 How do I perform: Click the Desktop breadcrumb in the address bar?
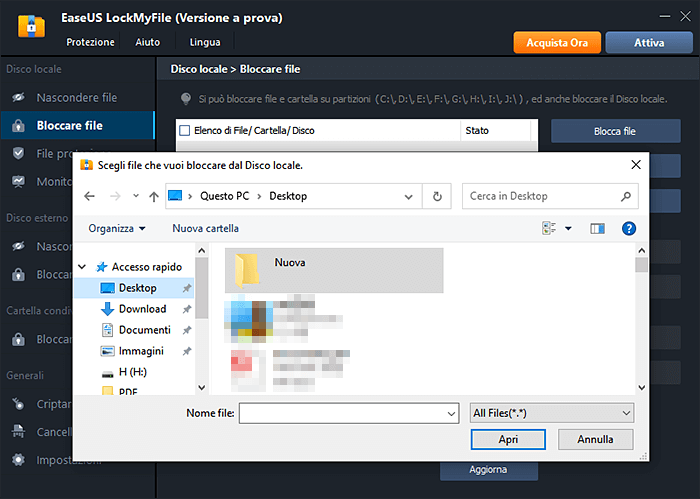coord(288,196)
